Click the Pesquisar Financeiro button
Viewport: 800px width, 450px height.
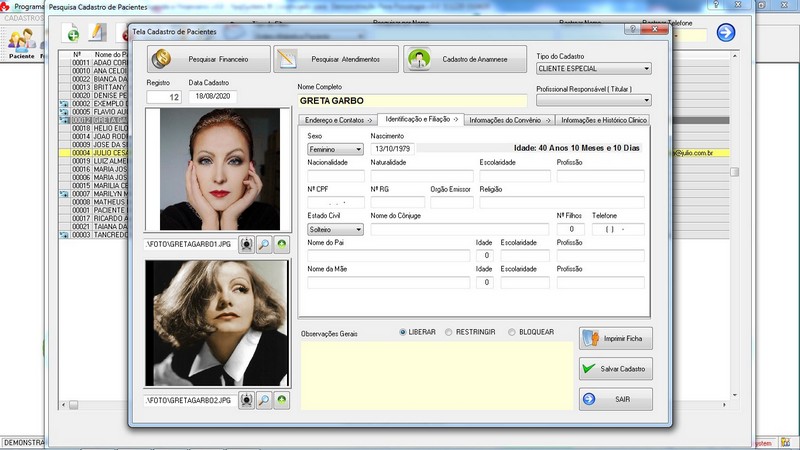click(x=209, y=59)
